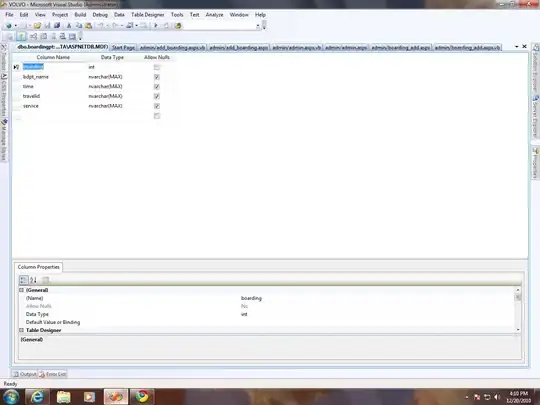The height and width of the screenshot is (405, 540).
Task: Switch Column Properties to Alphabetical sort
Action: point(33,280)
